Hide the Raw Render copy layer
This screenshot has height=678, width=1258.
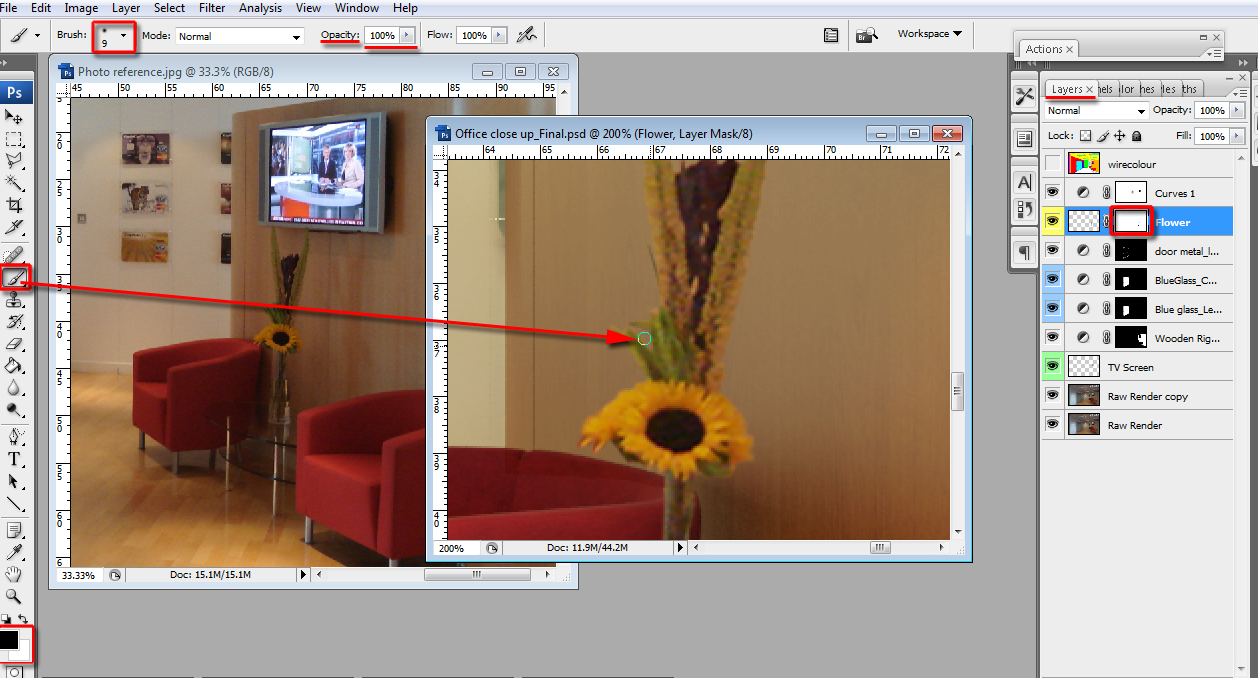[1051, 396]
